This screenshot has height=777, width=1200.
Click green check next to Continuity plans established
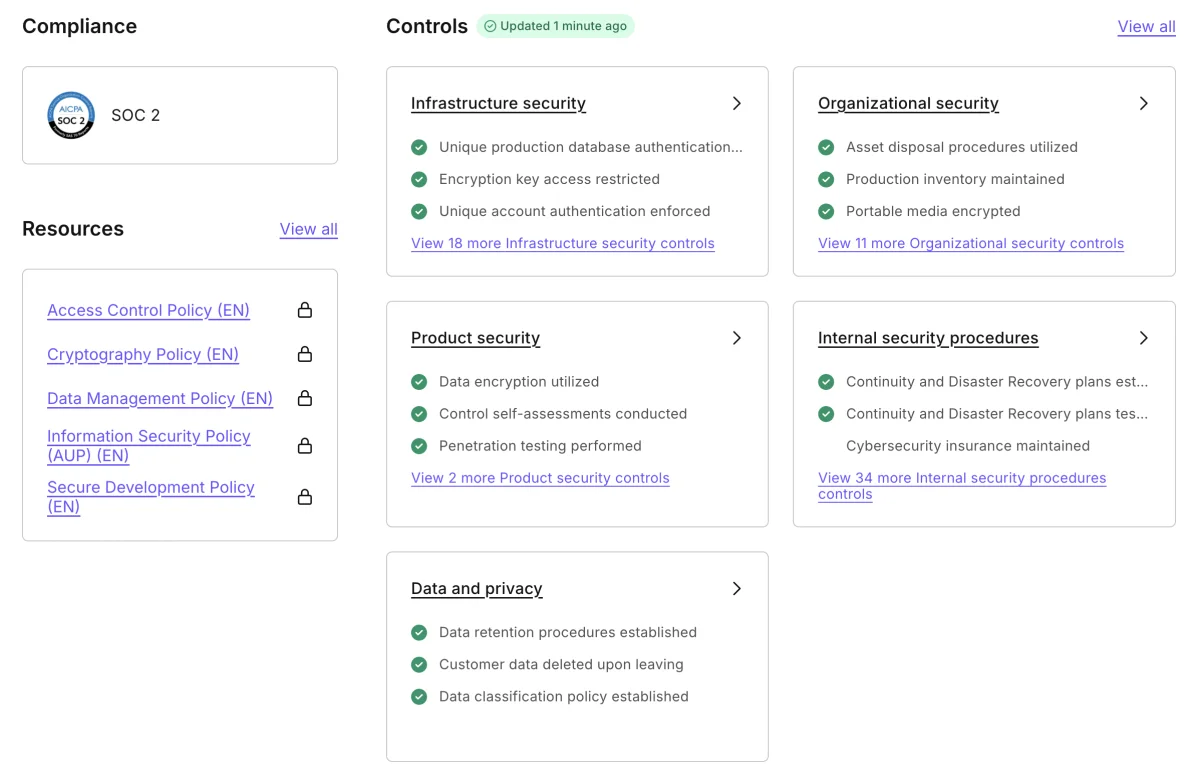[826, 381]
